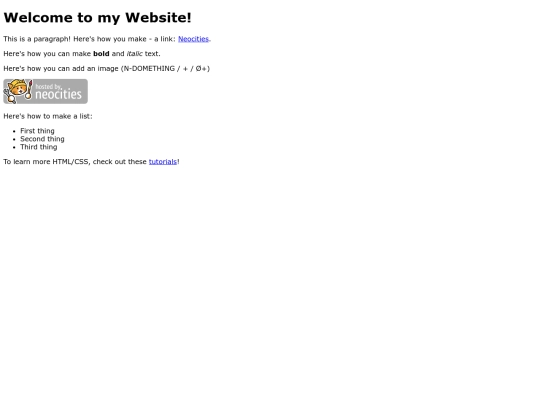Click the hosted by neocities badge image

[45, 91]
